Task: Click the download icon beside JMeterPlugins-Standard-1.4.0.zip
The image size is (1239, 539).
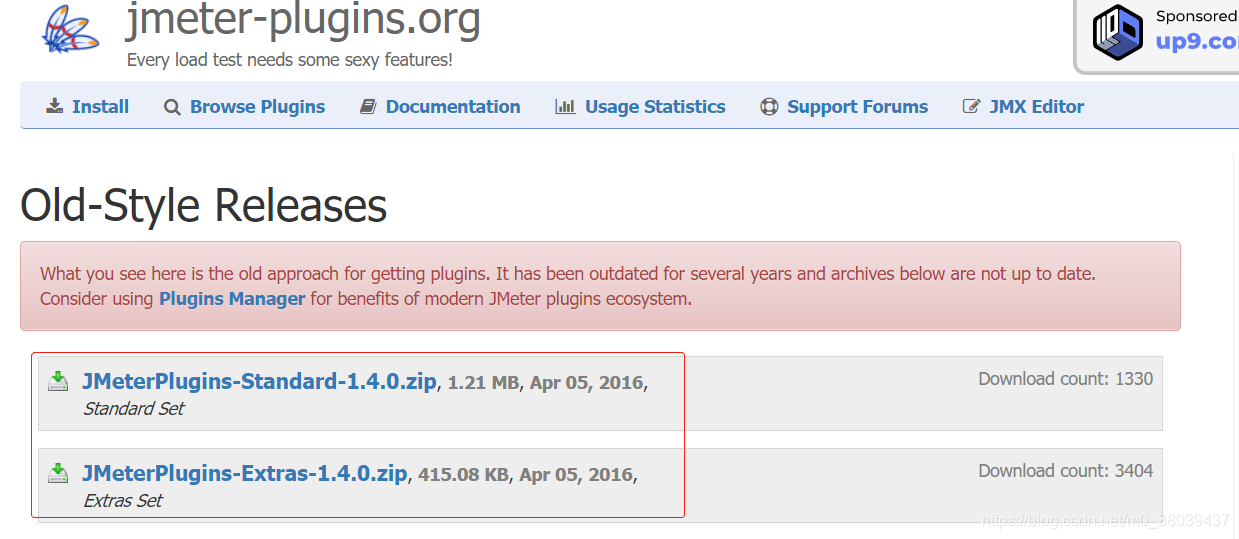Action: click(x=59, y=381)
